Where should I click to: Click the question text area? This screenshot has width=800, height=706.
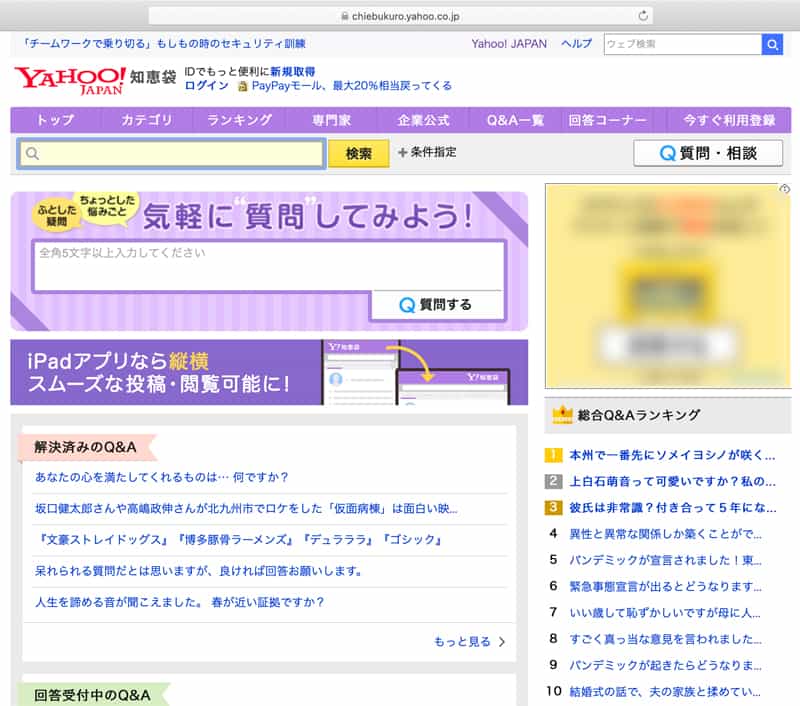[269, 266]
